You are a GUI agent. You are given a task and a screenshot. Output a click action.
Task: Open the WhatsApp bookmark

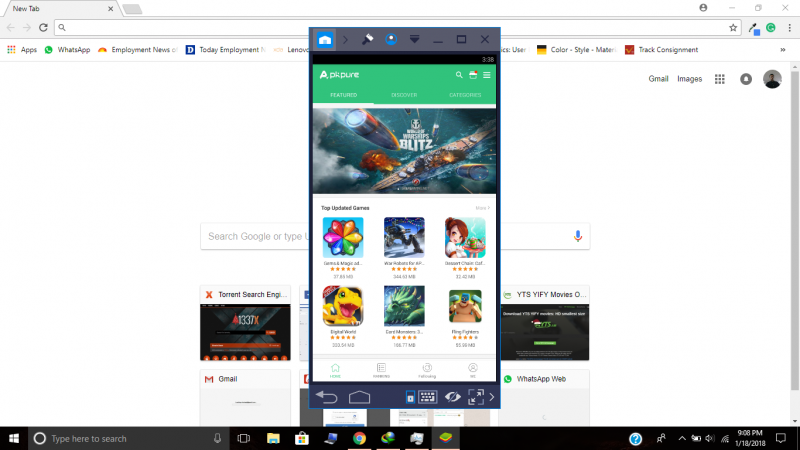67,49
